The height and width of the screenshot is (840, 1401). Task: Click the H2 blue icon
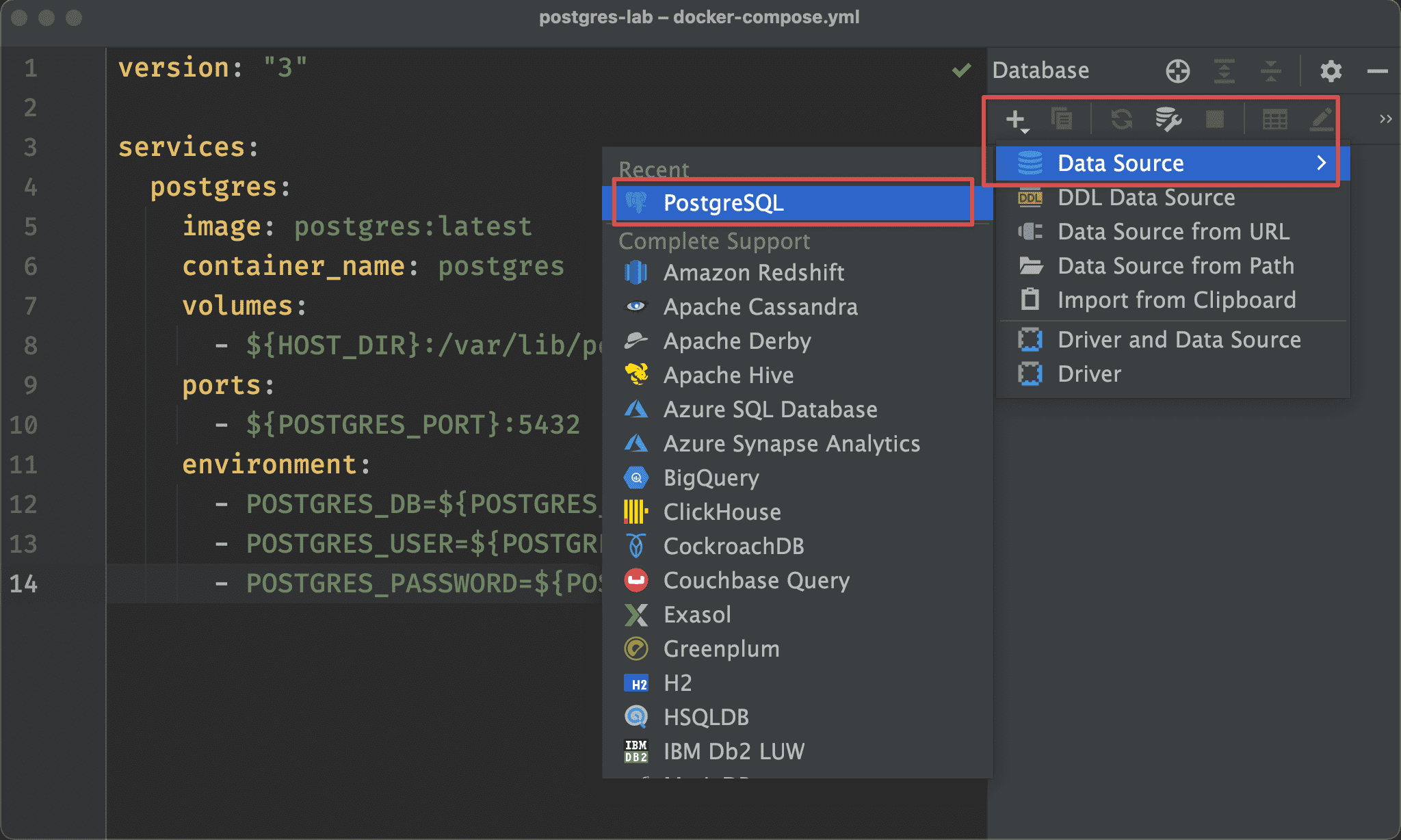pos(636,683)
